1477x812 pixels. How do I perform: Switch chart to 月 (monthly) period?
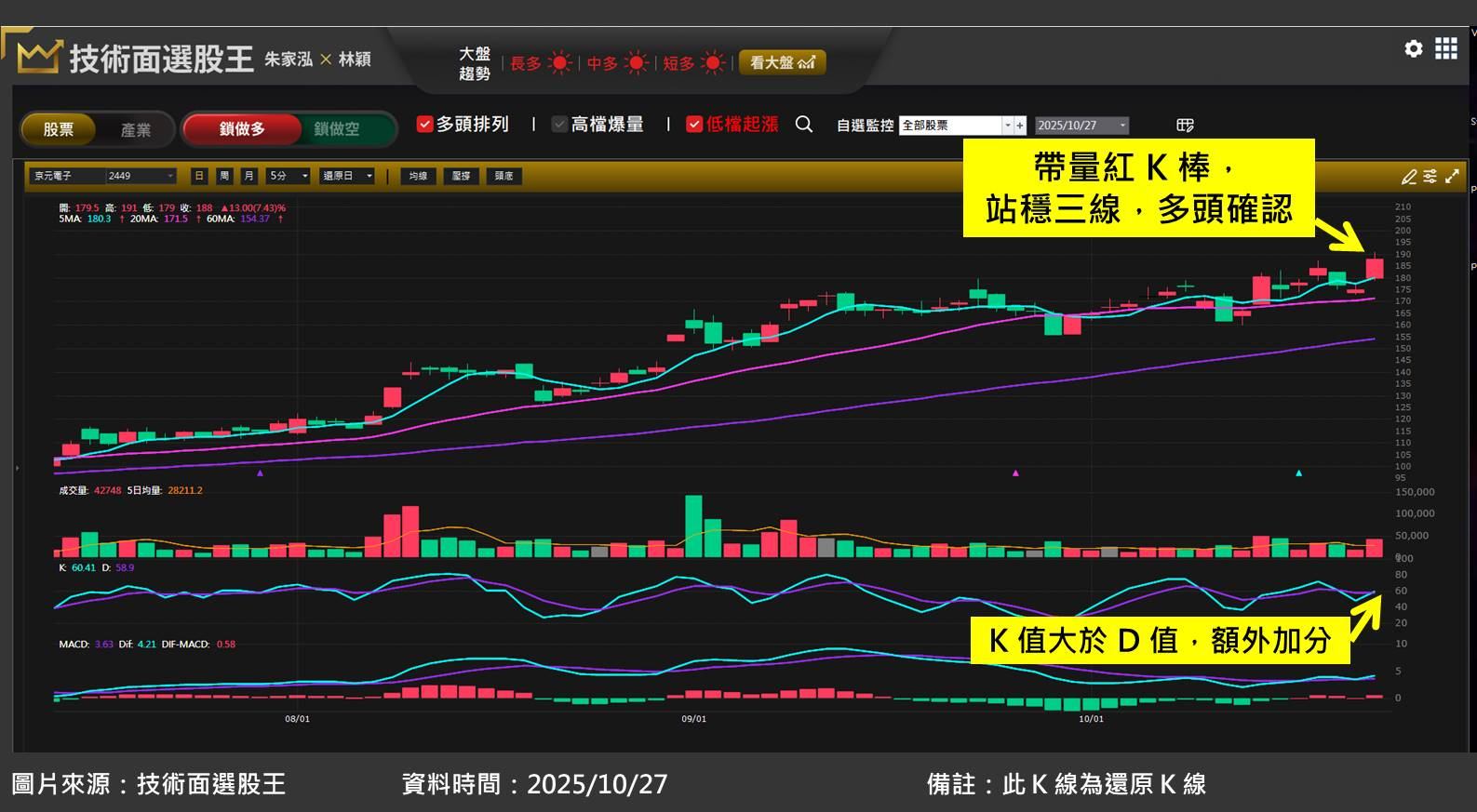(x=248, y=176)
